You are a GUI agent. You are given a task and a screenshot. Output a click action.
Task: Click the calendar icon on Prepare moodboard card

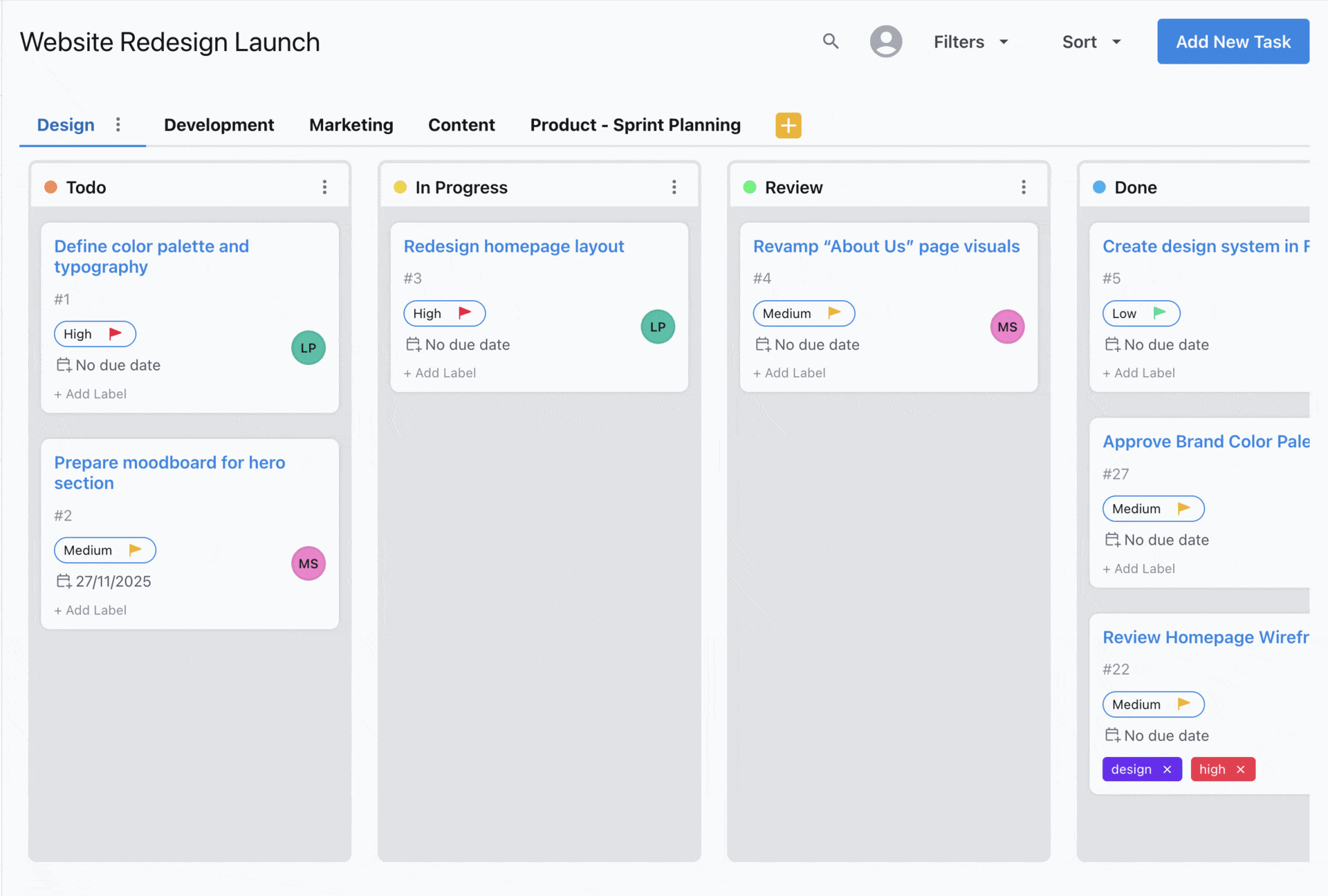point(63,581)
